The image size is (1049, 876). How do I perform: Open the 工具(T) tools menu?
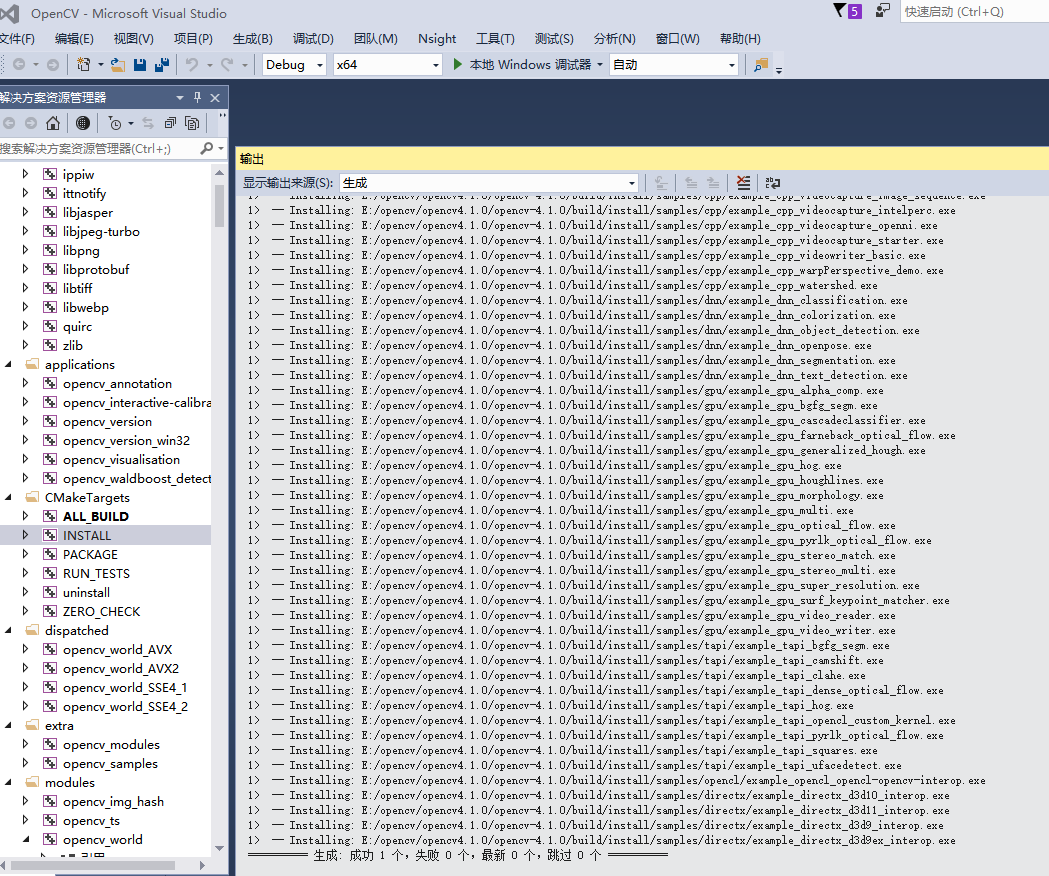pyautogui.click(x=495, y=39)
